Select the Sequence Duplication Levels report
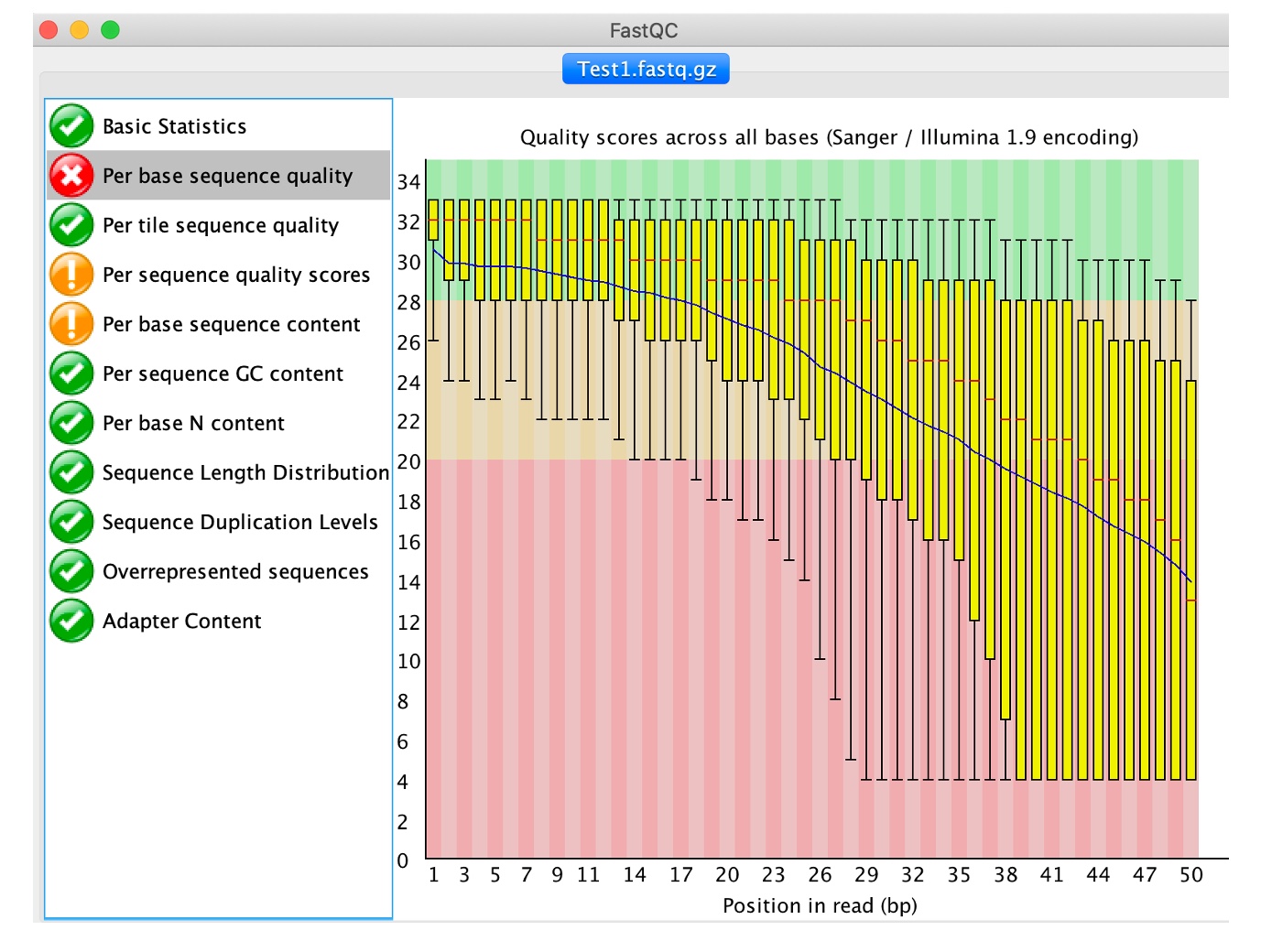This screenshot has width=1261, height=952. [240, 522]
